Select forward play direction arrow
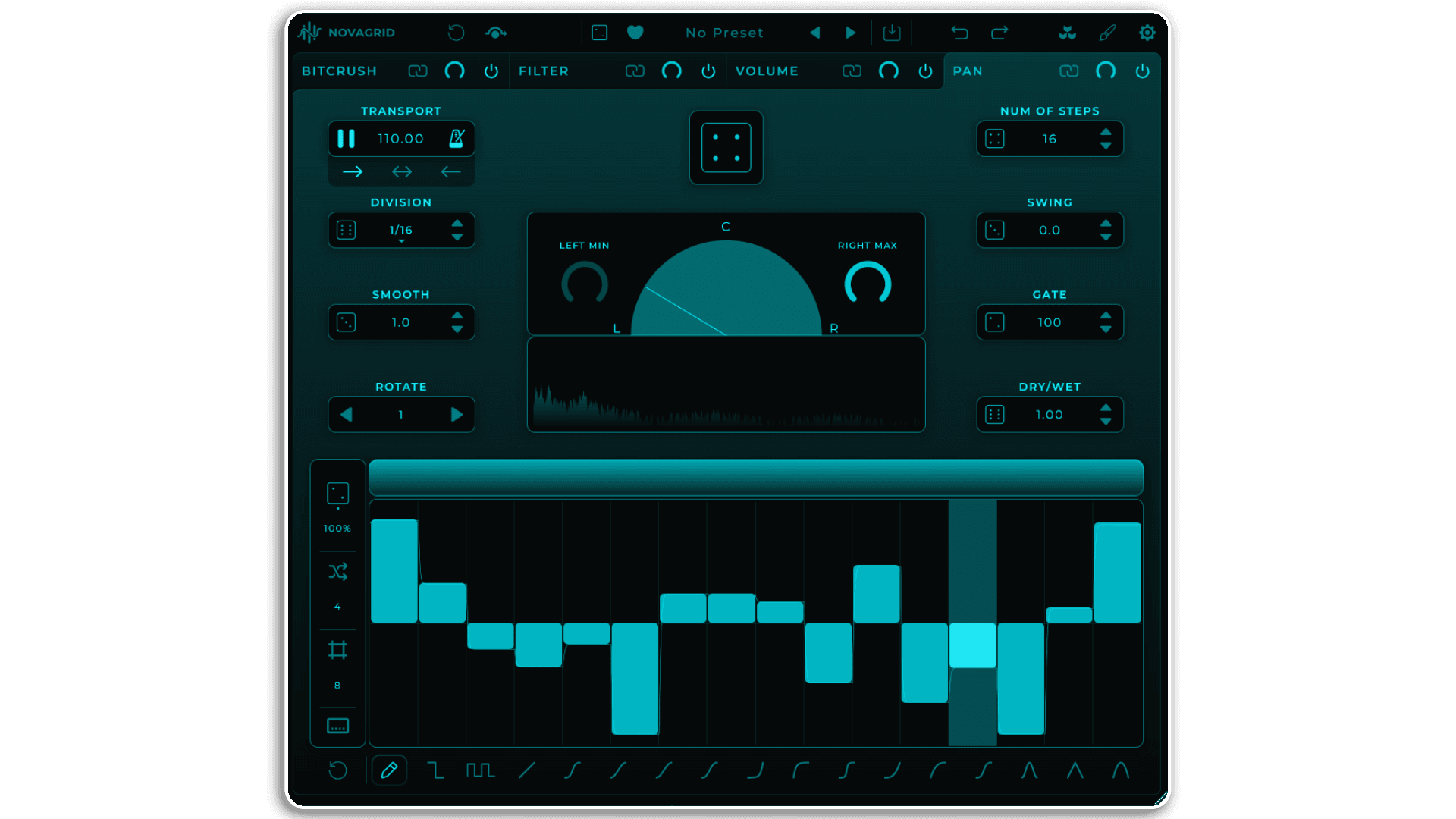Screen dimensions: 1456x819 [353, 172]
